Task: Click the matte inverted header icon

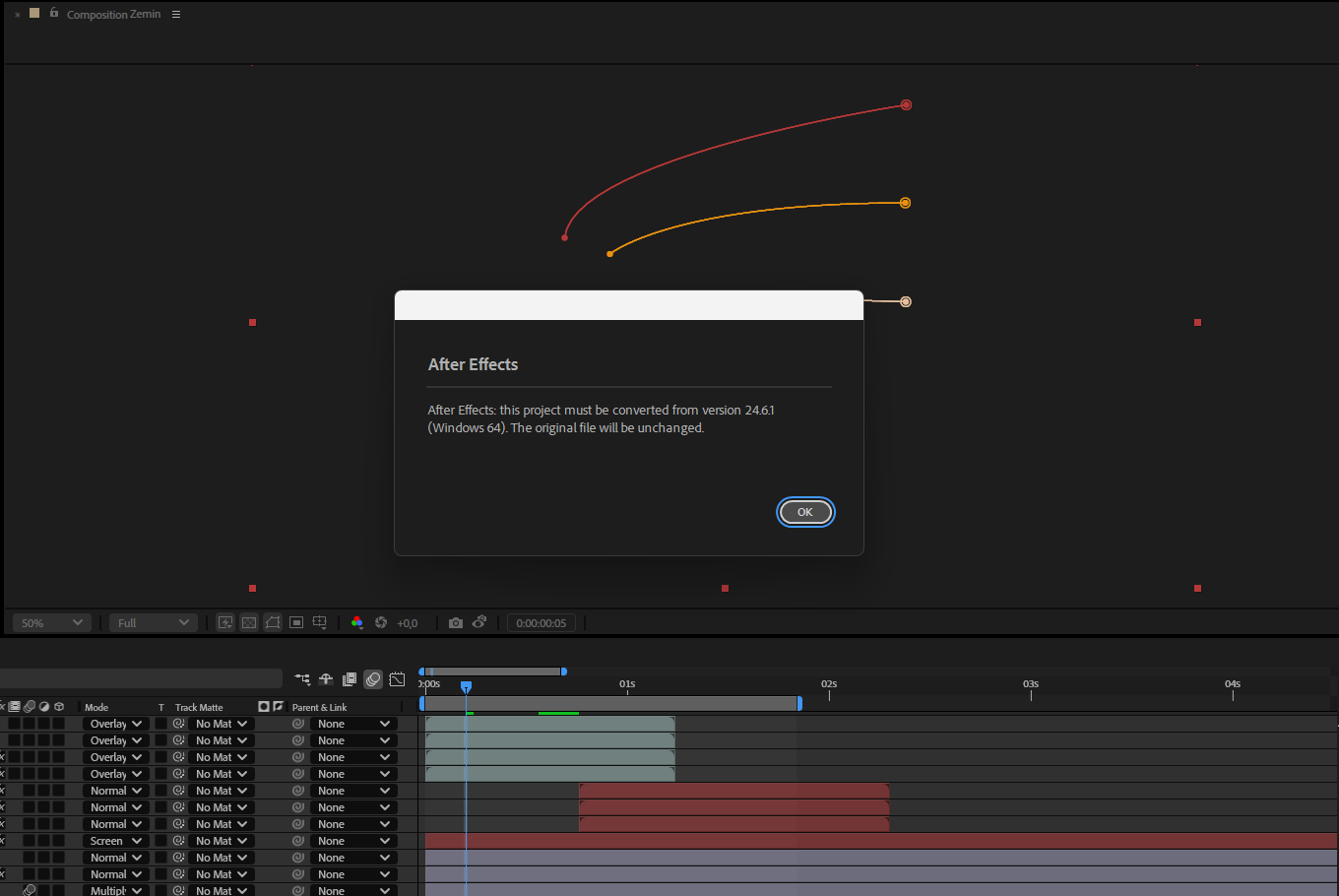Action: 278,707
